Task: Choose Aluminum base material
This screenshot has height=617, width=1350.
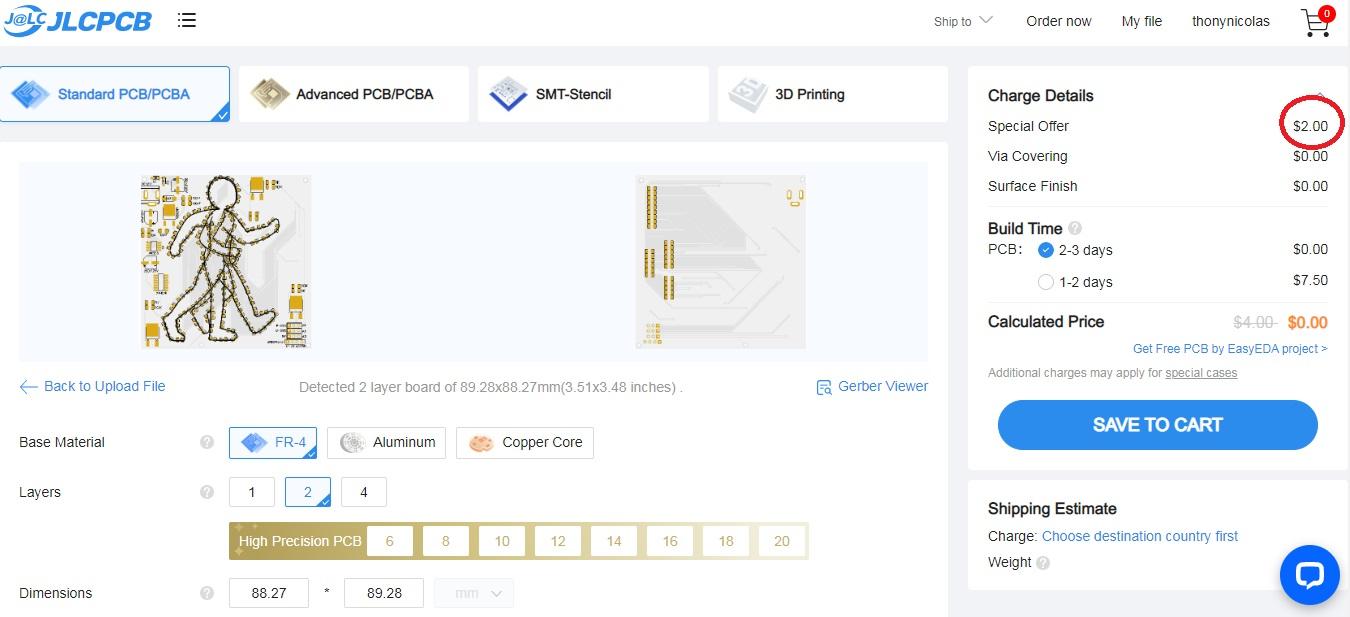Action: [x=389, y=442]
